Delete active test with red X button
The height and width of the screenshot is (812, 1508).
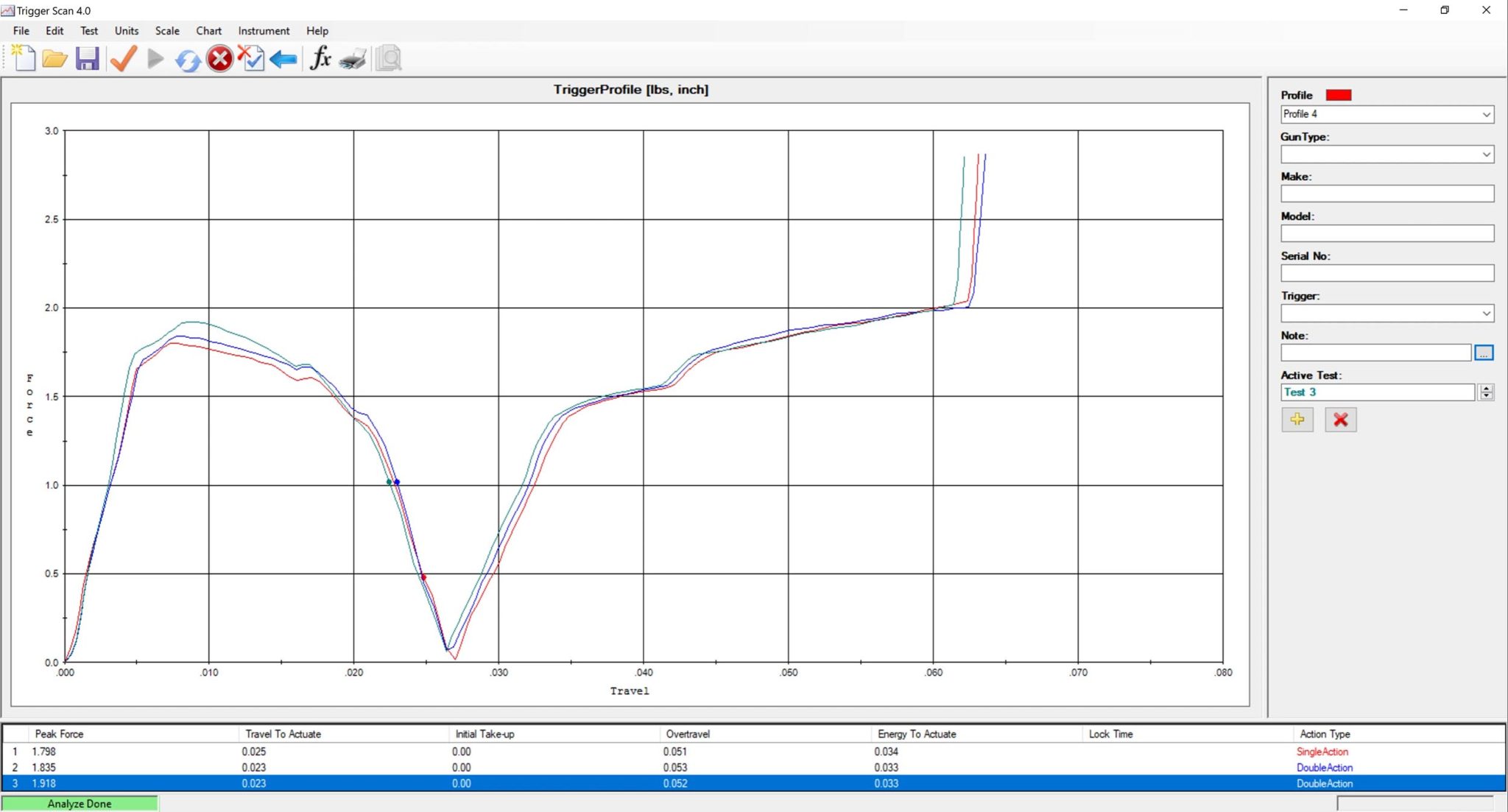coord(1340,420)
